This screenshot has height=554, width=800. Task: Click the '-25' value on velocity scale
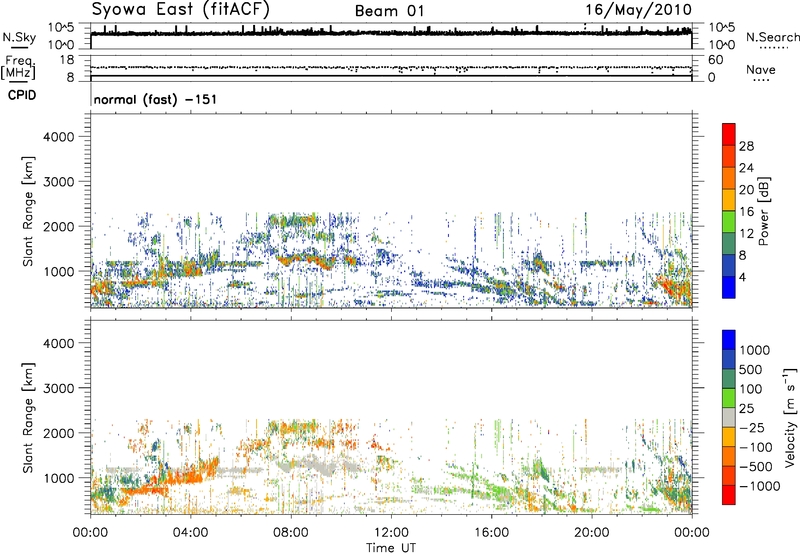(753, 427)
